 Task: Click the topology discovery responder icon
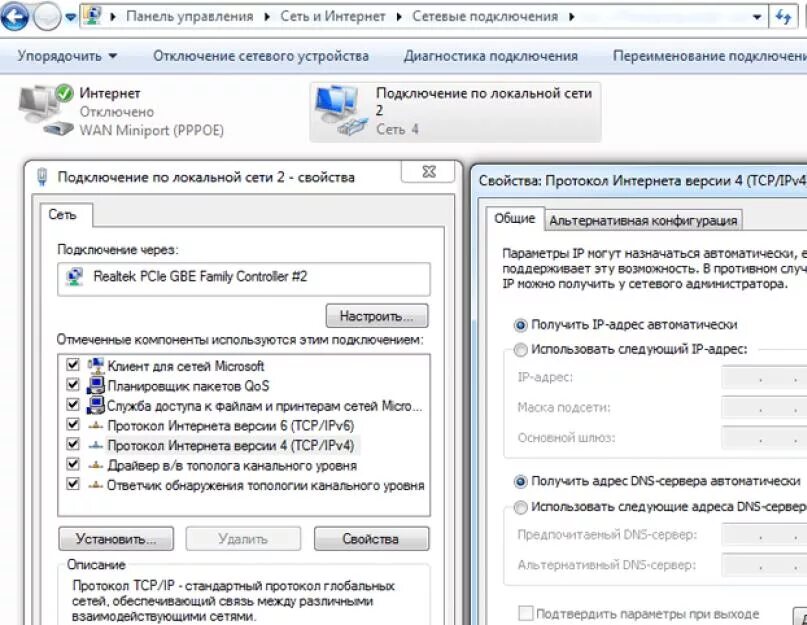96,485
